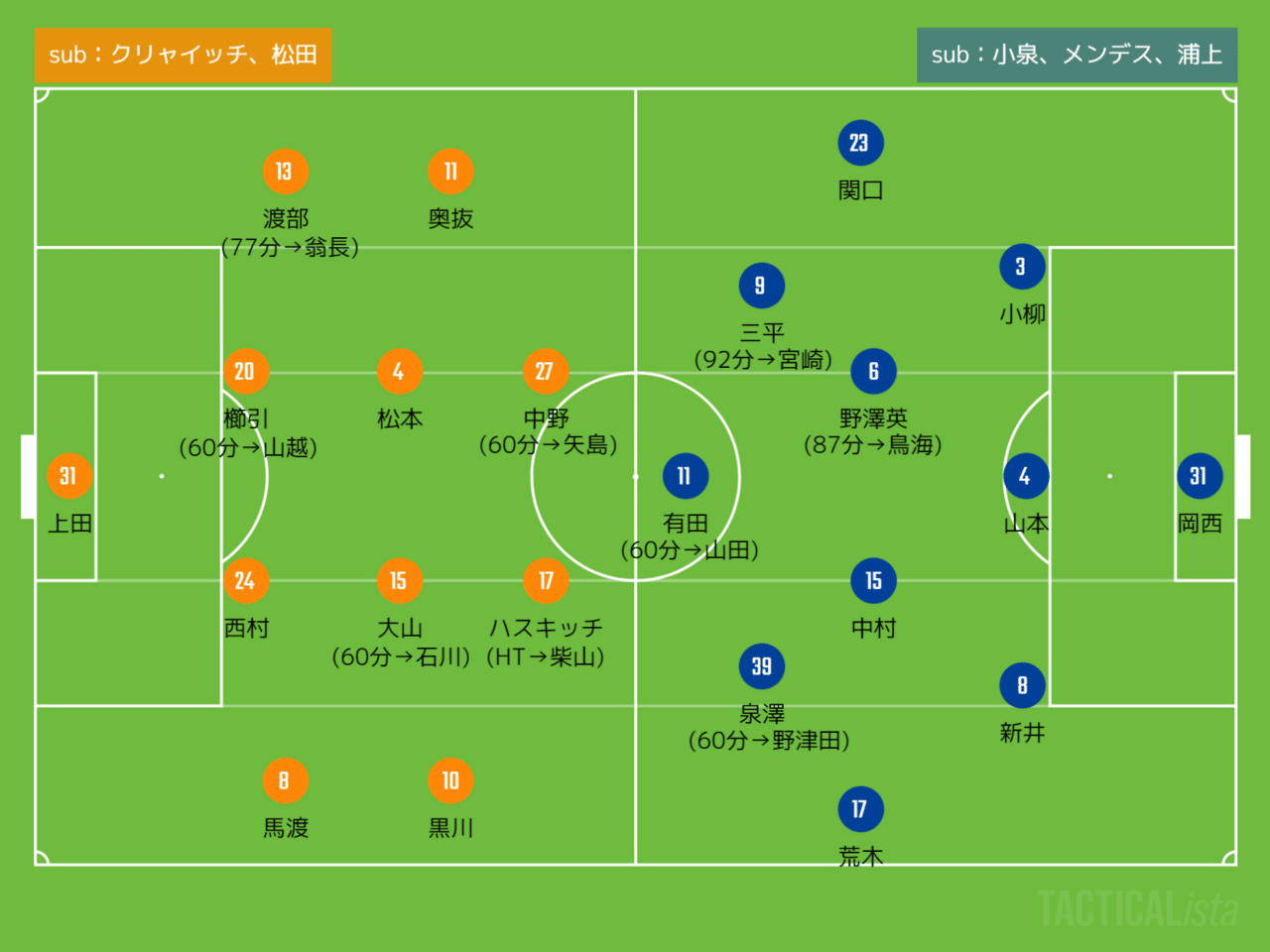Click the blue goalkeeper 31 marker 岡西
The height and width of the screenshot is (952, 1270).
[1199, 476]
